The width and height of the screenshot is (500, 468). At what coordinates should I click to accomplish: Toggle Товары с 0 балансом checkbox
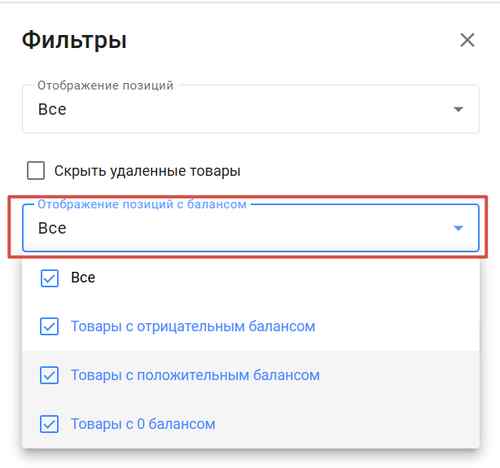point(49,424)
